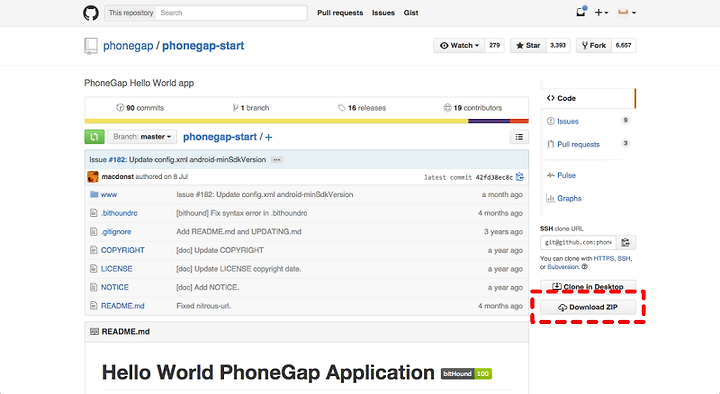Viewport: 720px width, 394px height.
Task: Open the user avatar menu
Action: (x=627, y=13)
